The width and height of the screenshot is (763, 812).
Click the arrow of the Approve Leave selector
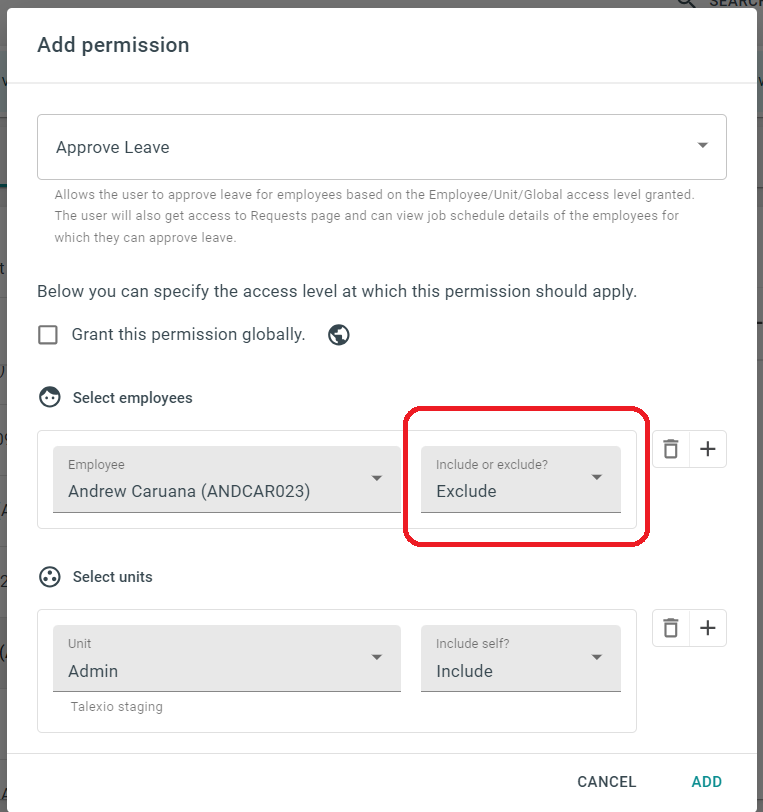[x=702, y=146]
